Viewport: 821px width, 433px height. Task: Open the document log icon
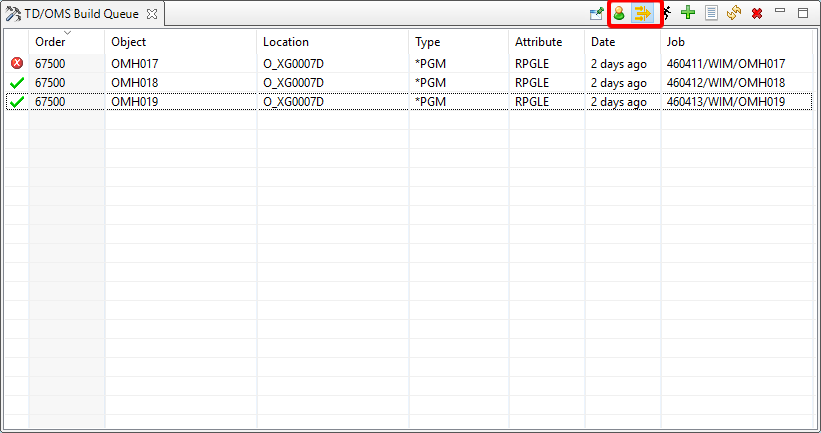click(711, 14)
